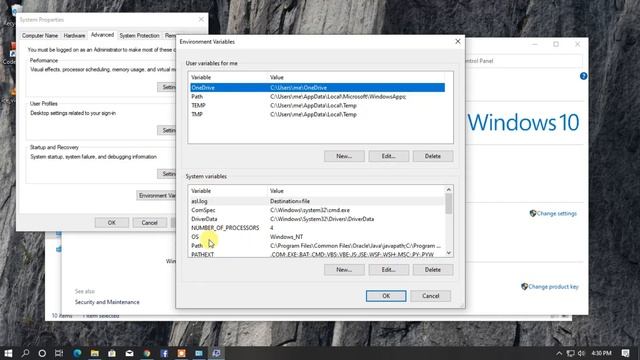Select asl.log system variable row
The height and width of the screenshot is (360, 640).
coord(317,201)
